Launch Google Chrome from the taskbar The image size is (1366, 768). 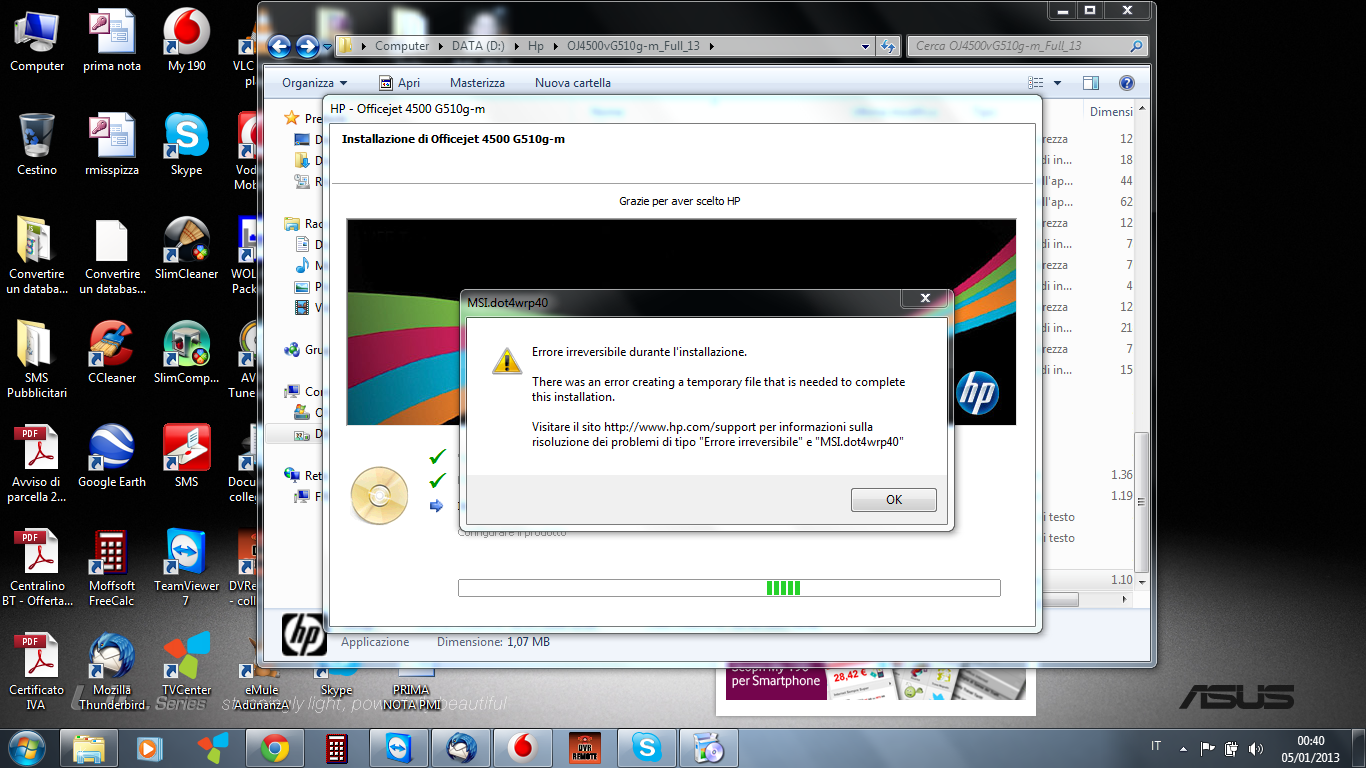[x=275, y=748]
